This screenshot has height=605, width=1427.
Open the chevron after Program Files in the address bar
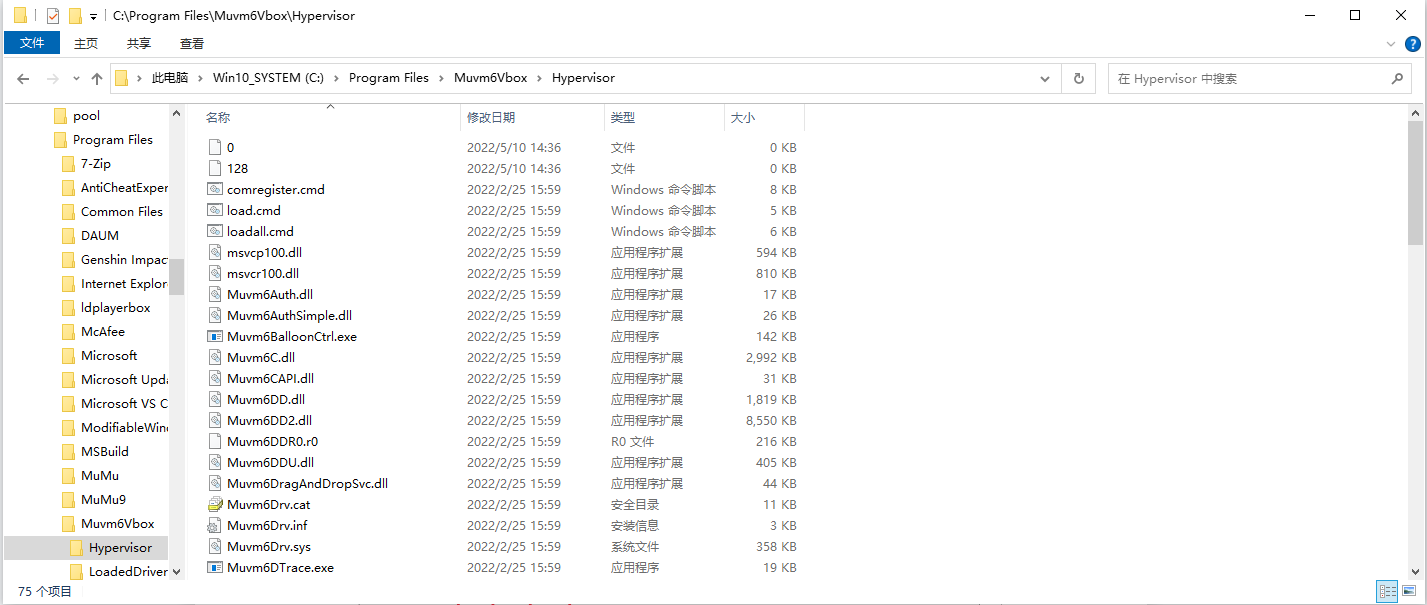click(x=441, y=78)
